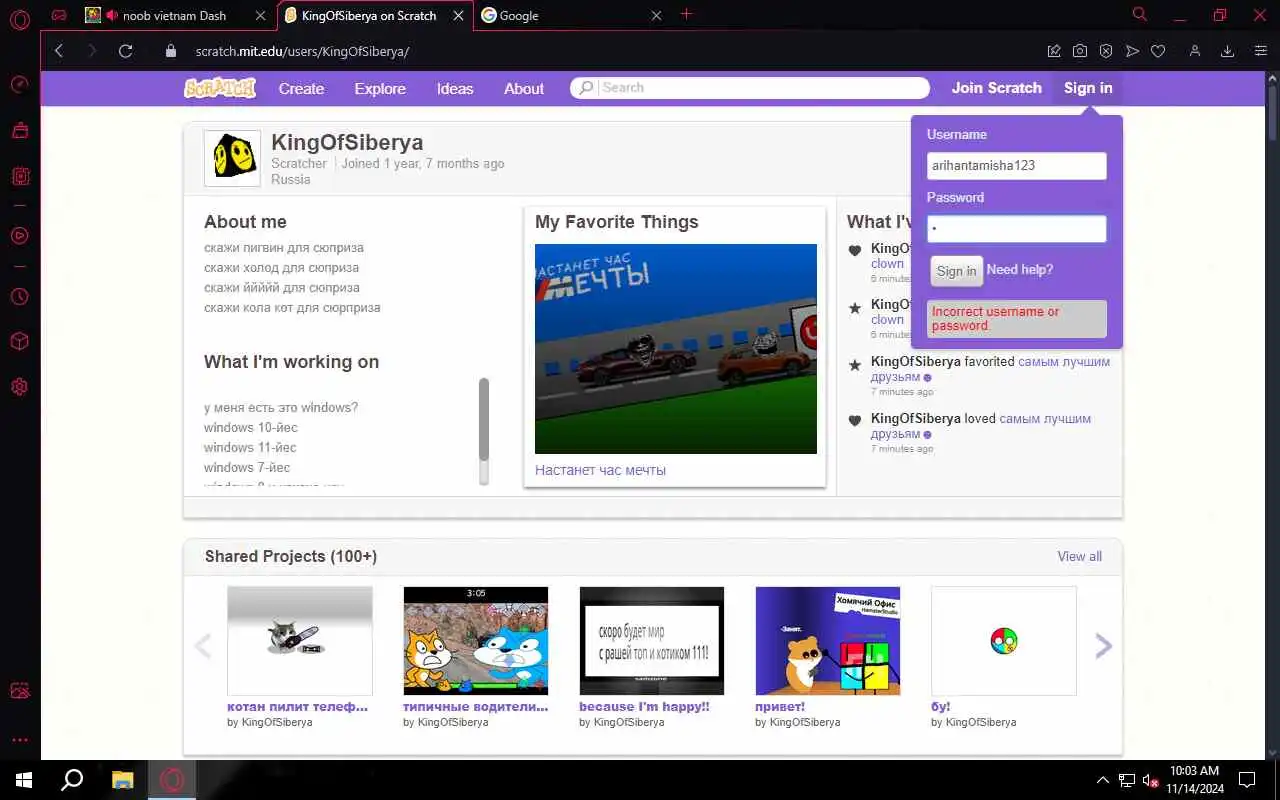The width and height of the screenshot is (1280, 800).
Task: Open the downloads arrow icon
Action: 1227,51
